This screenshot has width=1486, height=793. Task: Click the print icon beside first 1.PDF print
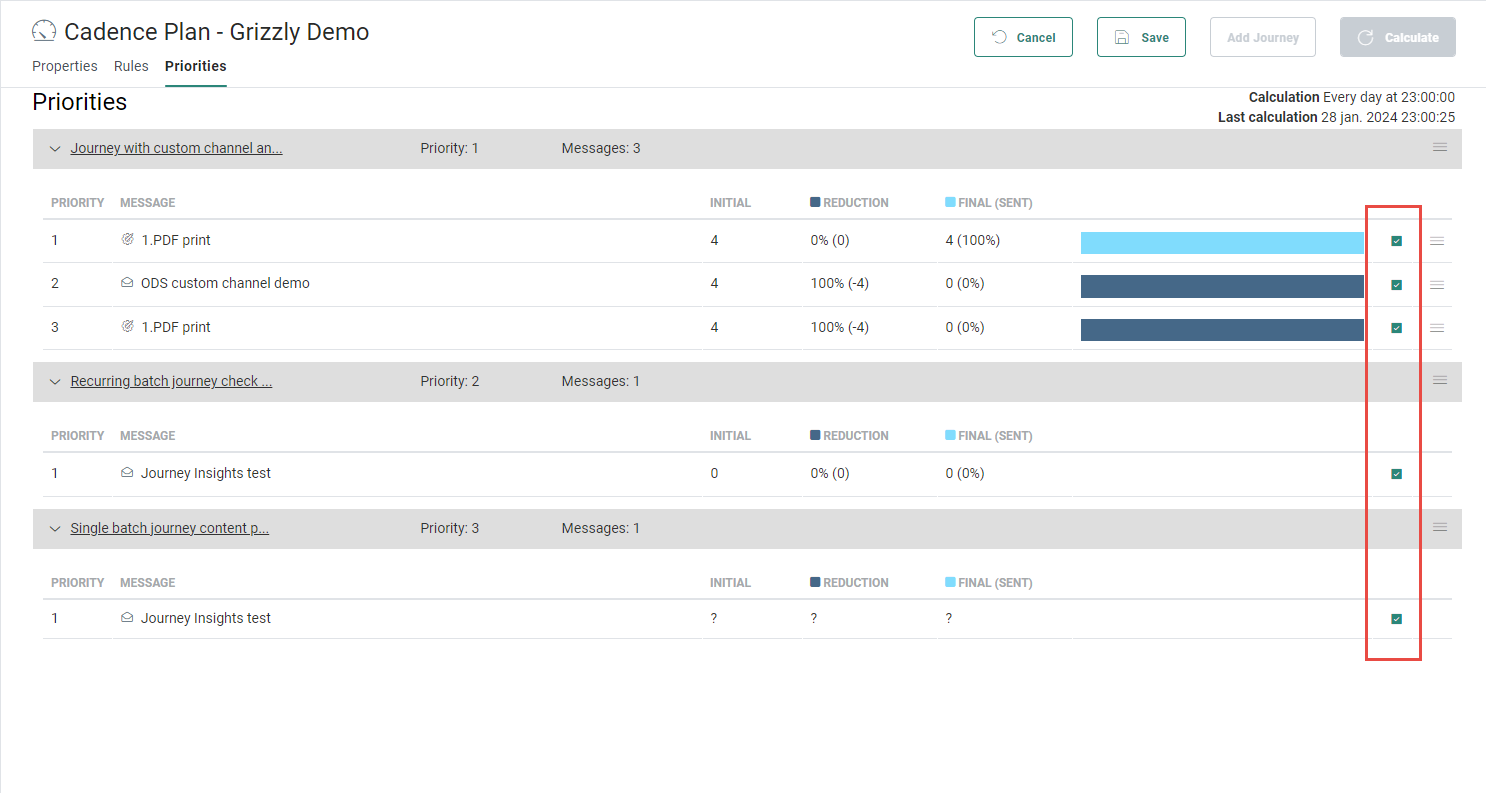(127, 240)
